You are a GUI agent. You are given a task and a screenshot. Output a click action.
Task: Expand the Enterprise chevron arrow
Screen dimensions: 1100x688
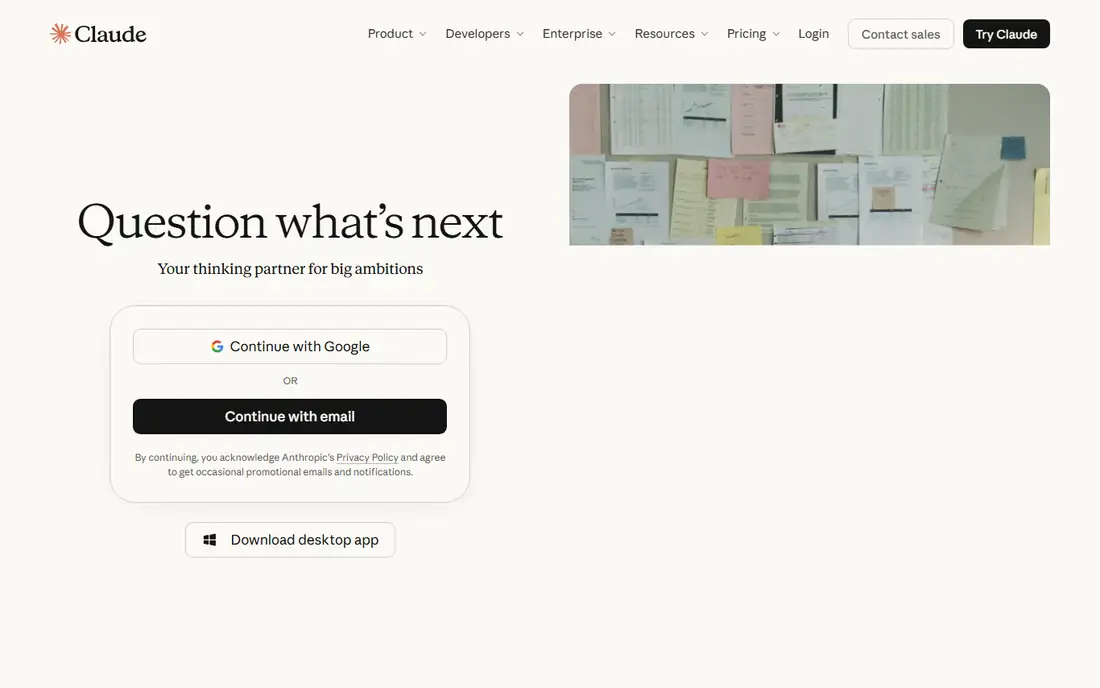coord(612,34)
